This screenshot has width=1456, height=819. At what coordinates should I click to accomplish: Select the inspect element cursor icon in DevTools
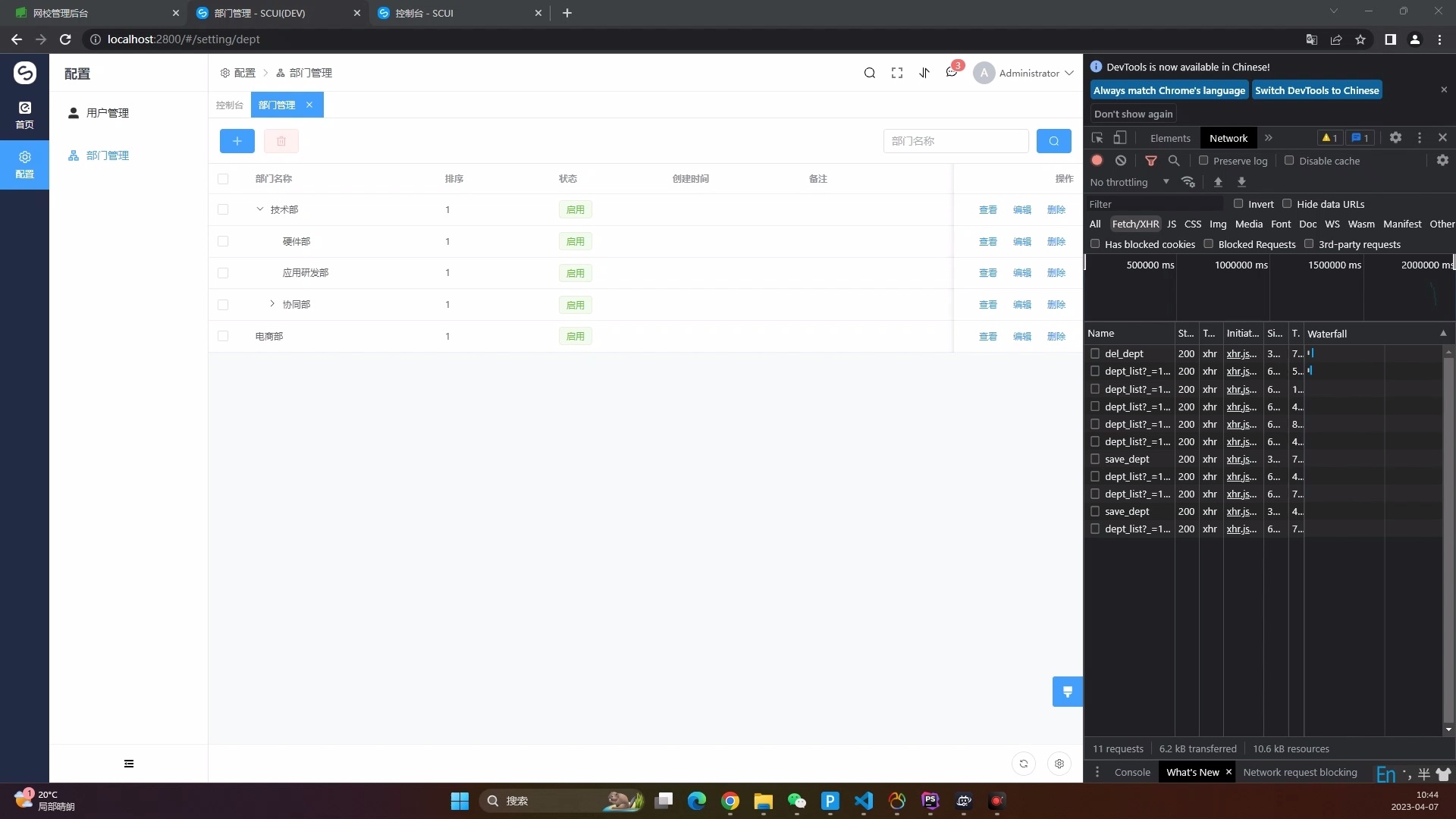1097,137
